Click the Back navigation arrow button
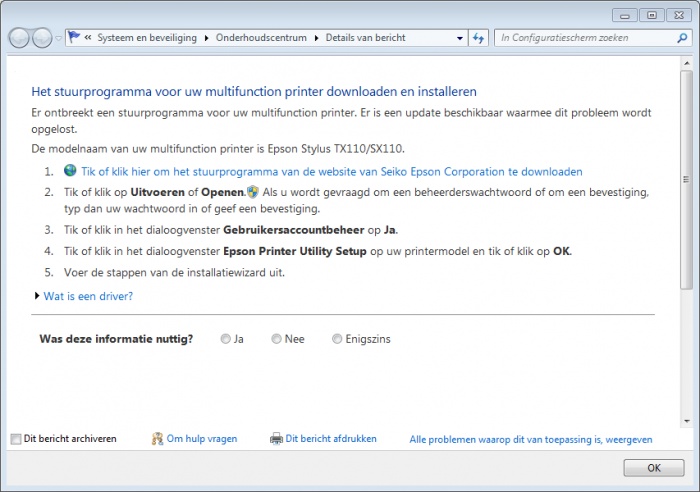Viewport: 700px width, 492px height. tap(19, 38)
